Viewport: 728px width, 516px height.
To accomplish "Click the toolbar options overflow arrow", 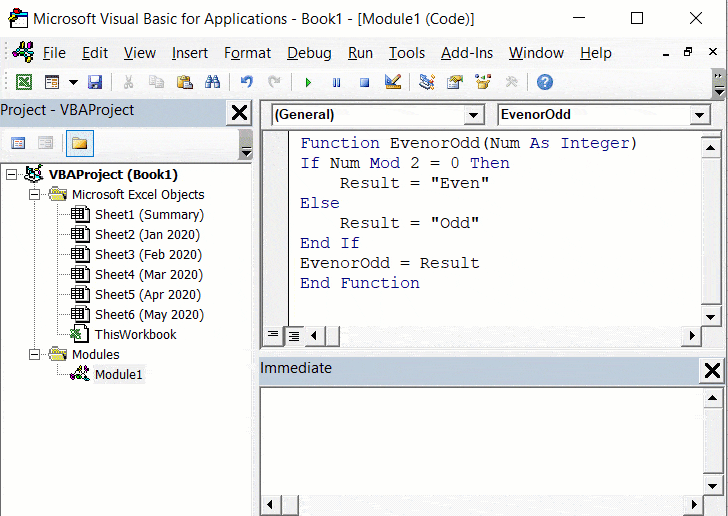I will [718, 83].
